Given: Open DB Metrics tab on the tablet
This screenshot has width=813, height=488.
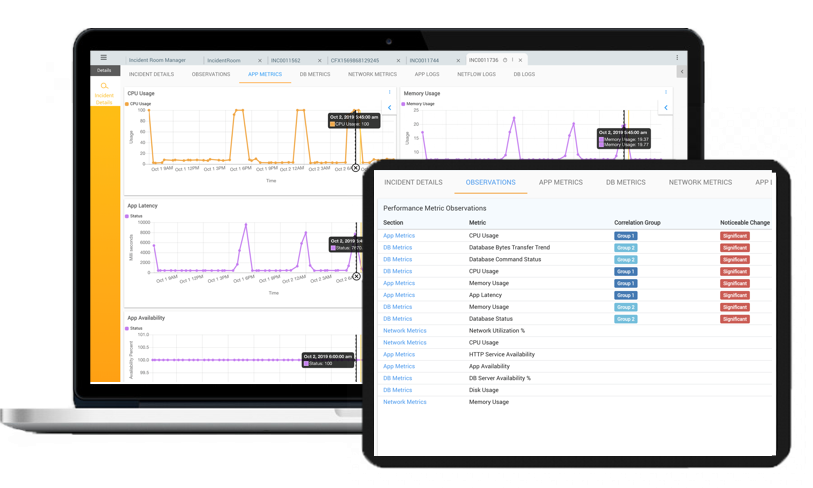Looking at the screenshot, I should (x=626, y=183).
